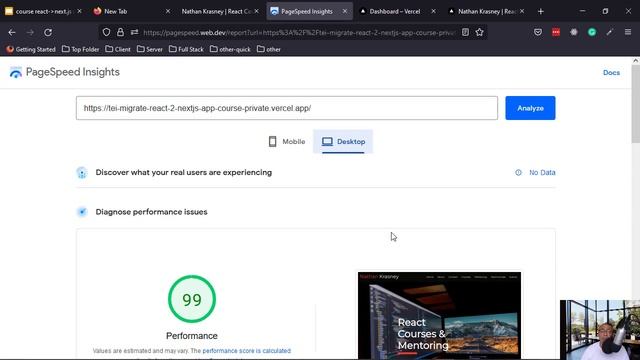The image size is (640, 360).
Task: Select the Desktop results tab
Action: [x=343, y=142]
